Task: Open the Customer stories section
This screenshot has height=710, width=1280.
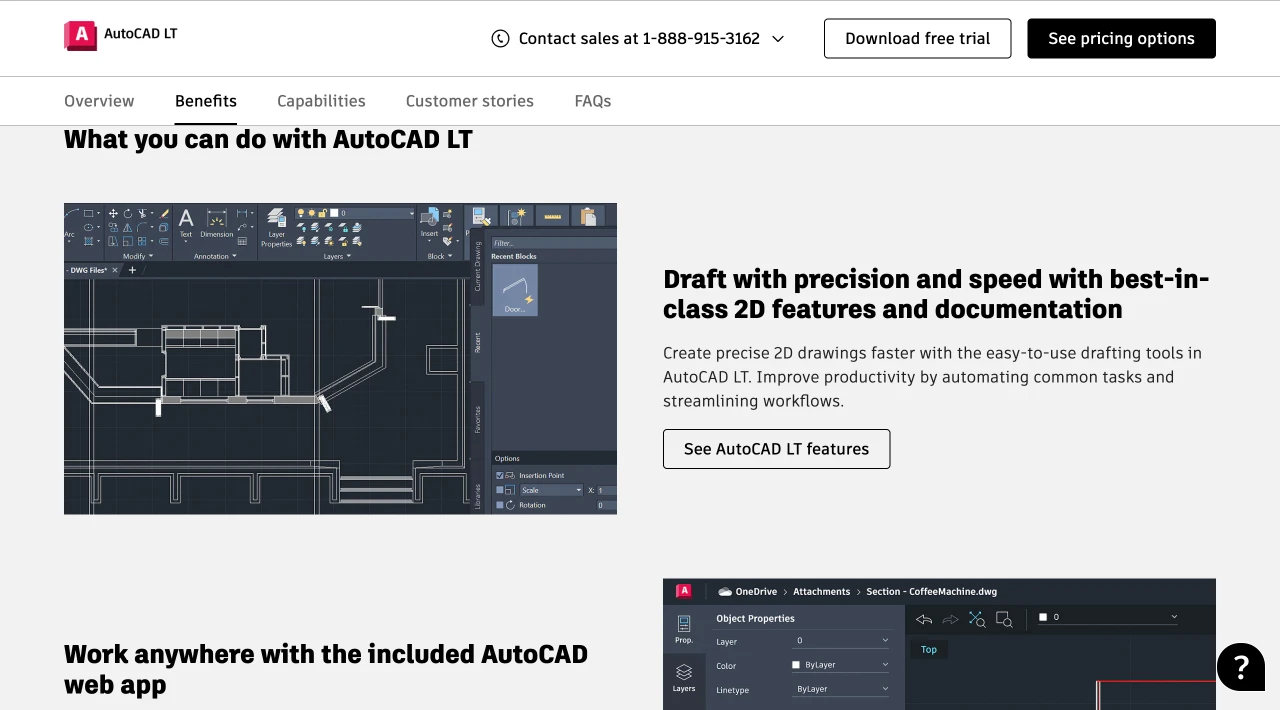Action: (469, 101)
